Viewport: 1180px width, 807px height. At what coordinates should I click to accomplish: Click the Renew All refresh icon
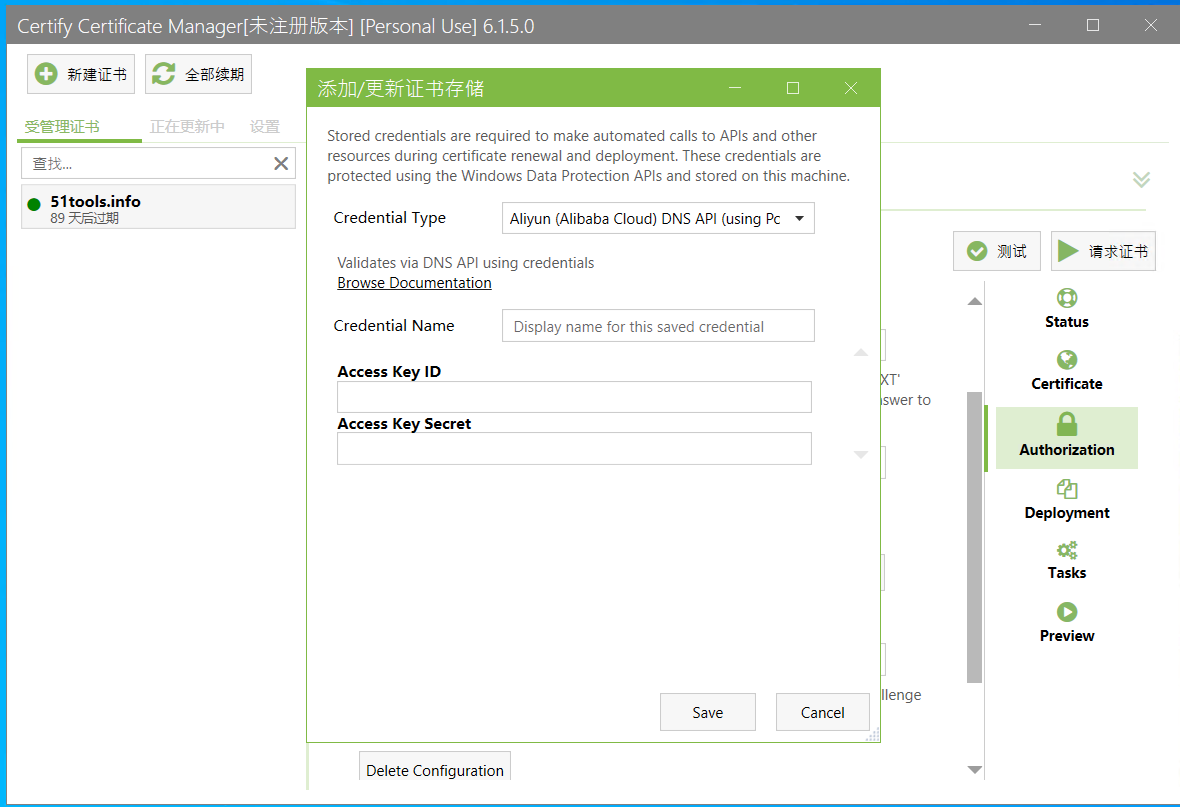click(x=164, y=74)
